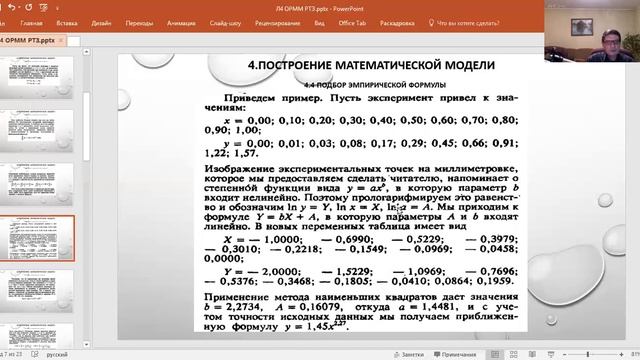Select the OPMM PT3.pptx document tab

[x=28, y=40]
